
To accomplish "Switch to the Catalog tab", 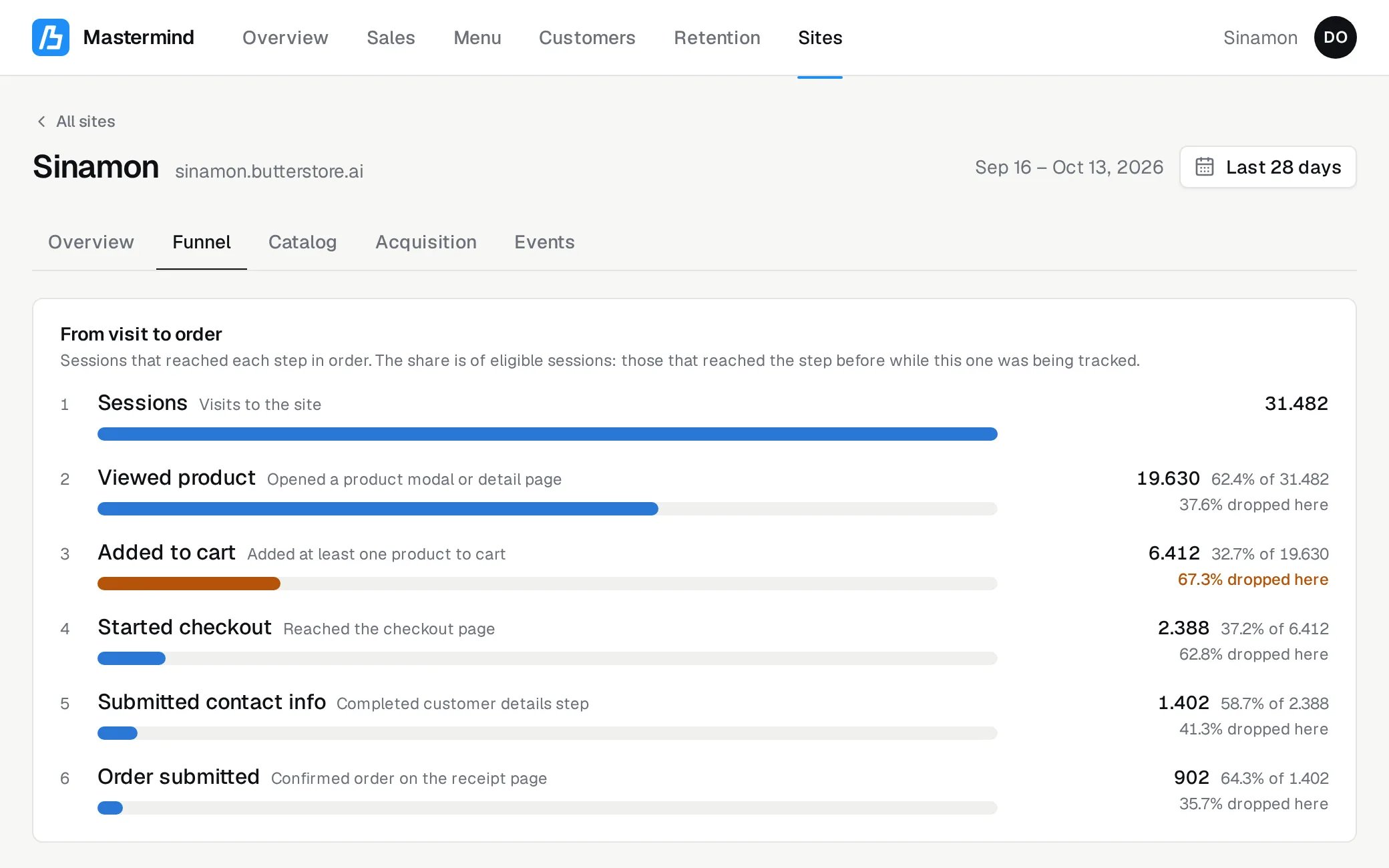I will [x=303, y=242].
